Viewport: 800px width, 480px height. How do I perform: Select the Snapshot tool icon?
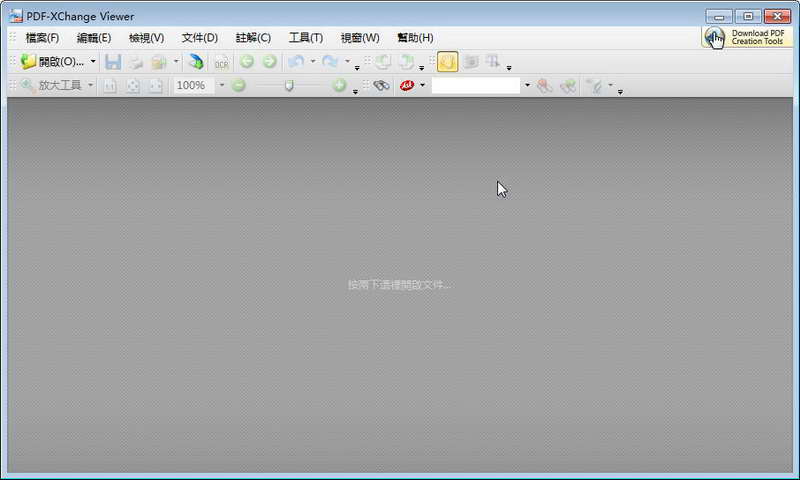pos(470,62)
